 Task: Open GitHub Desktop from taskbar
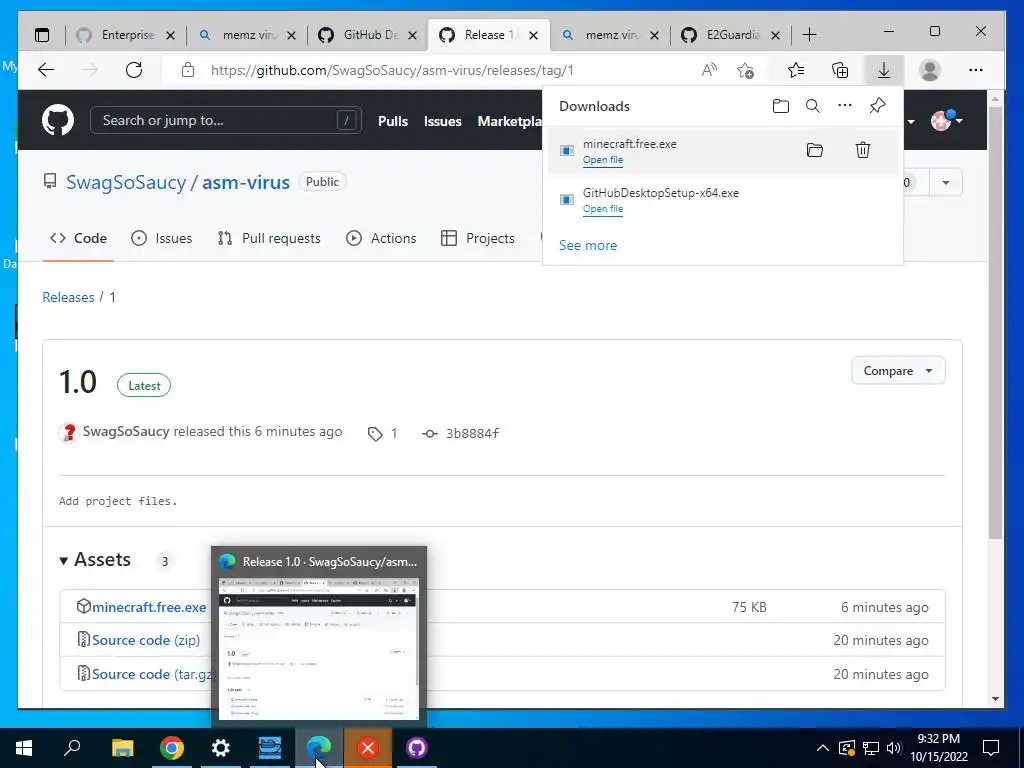417,748
